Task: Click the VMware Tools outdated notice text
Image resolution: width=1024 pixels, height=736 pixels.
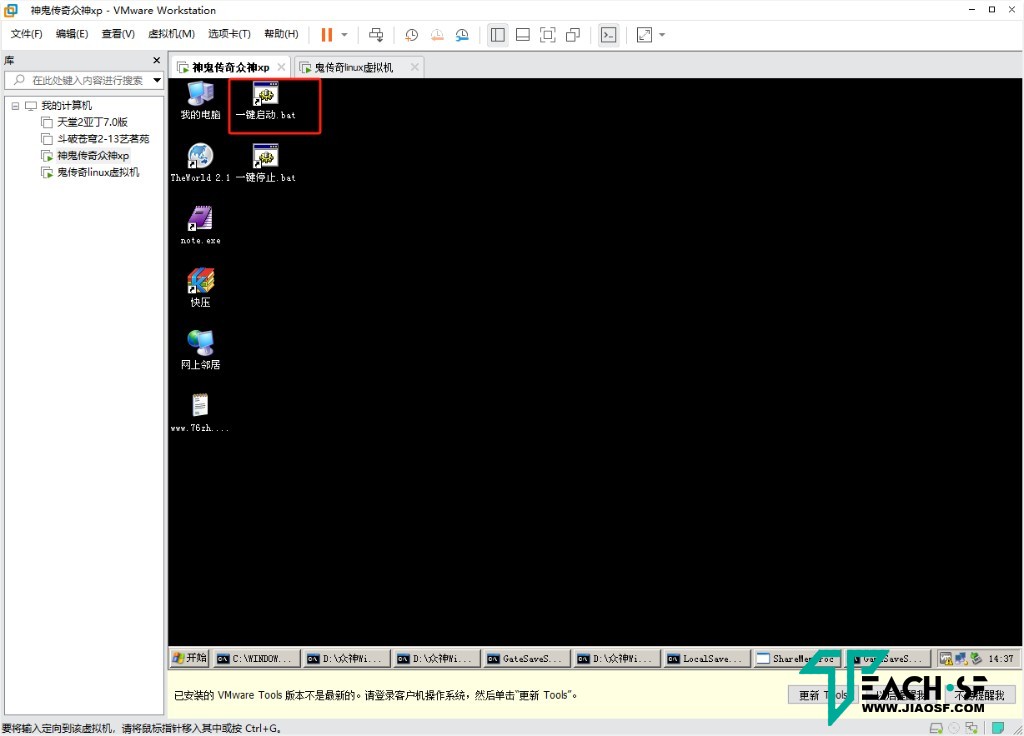Action: coord(376,695)
